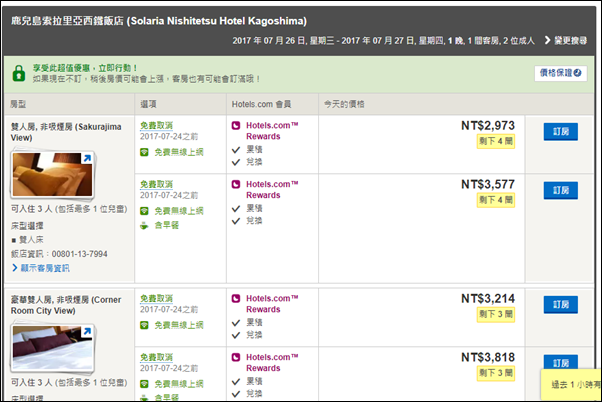This screenshot has height=402, width=602.
Task: Click 累積 checkmark in NT$3,577 row
Action: point(236,208)
